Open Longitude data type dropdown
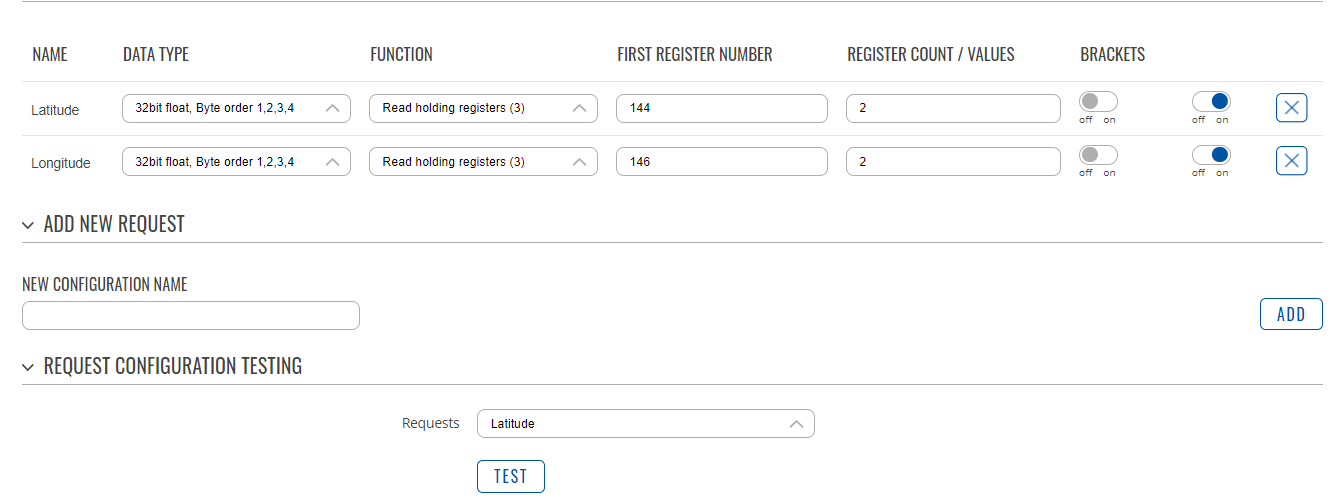 (236, 162)
